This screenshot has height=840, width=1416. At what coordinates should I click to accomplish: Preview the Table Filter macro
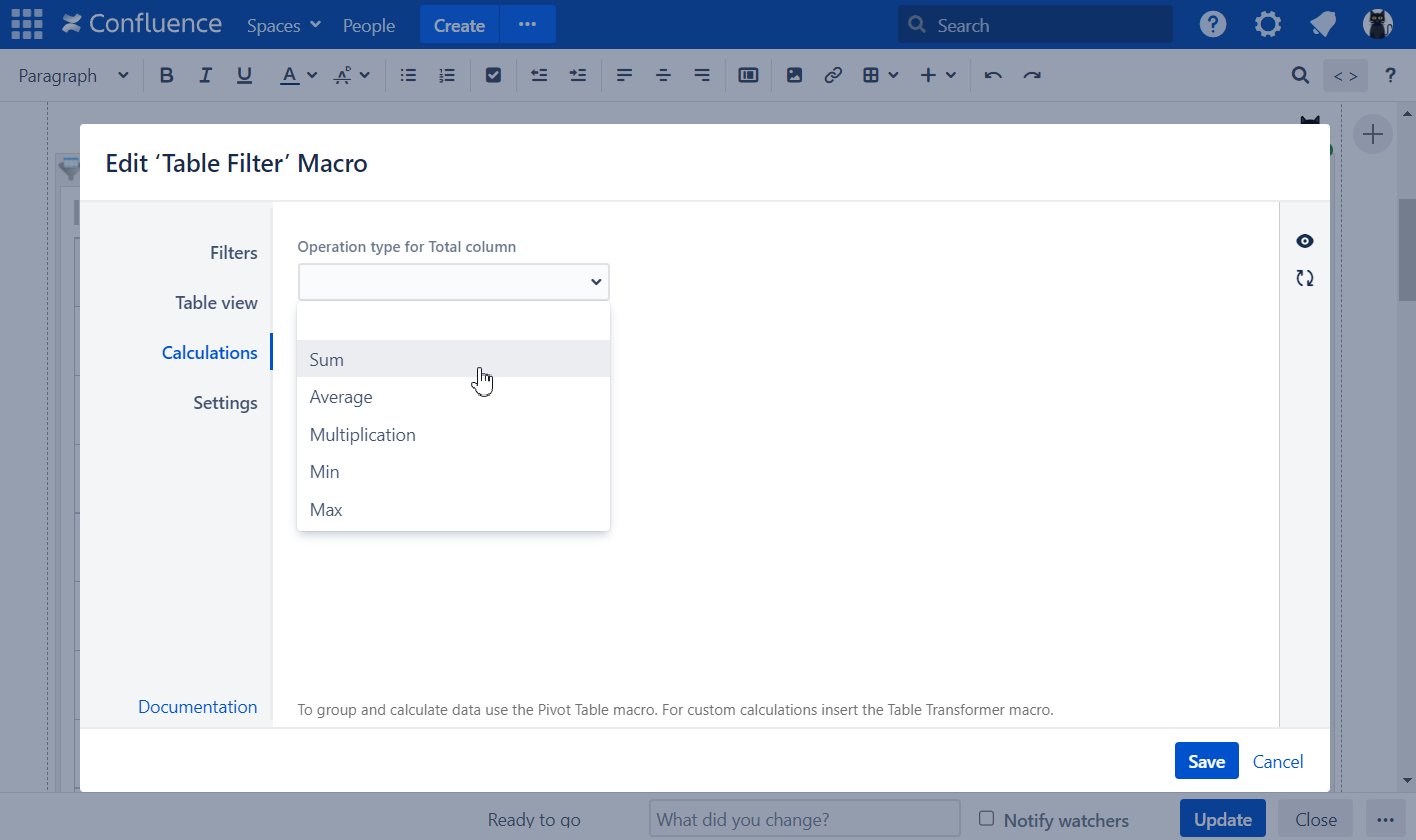pos(1304,241)
